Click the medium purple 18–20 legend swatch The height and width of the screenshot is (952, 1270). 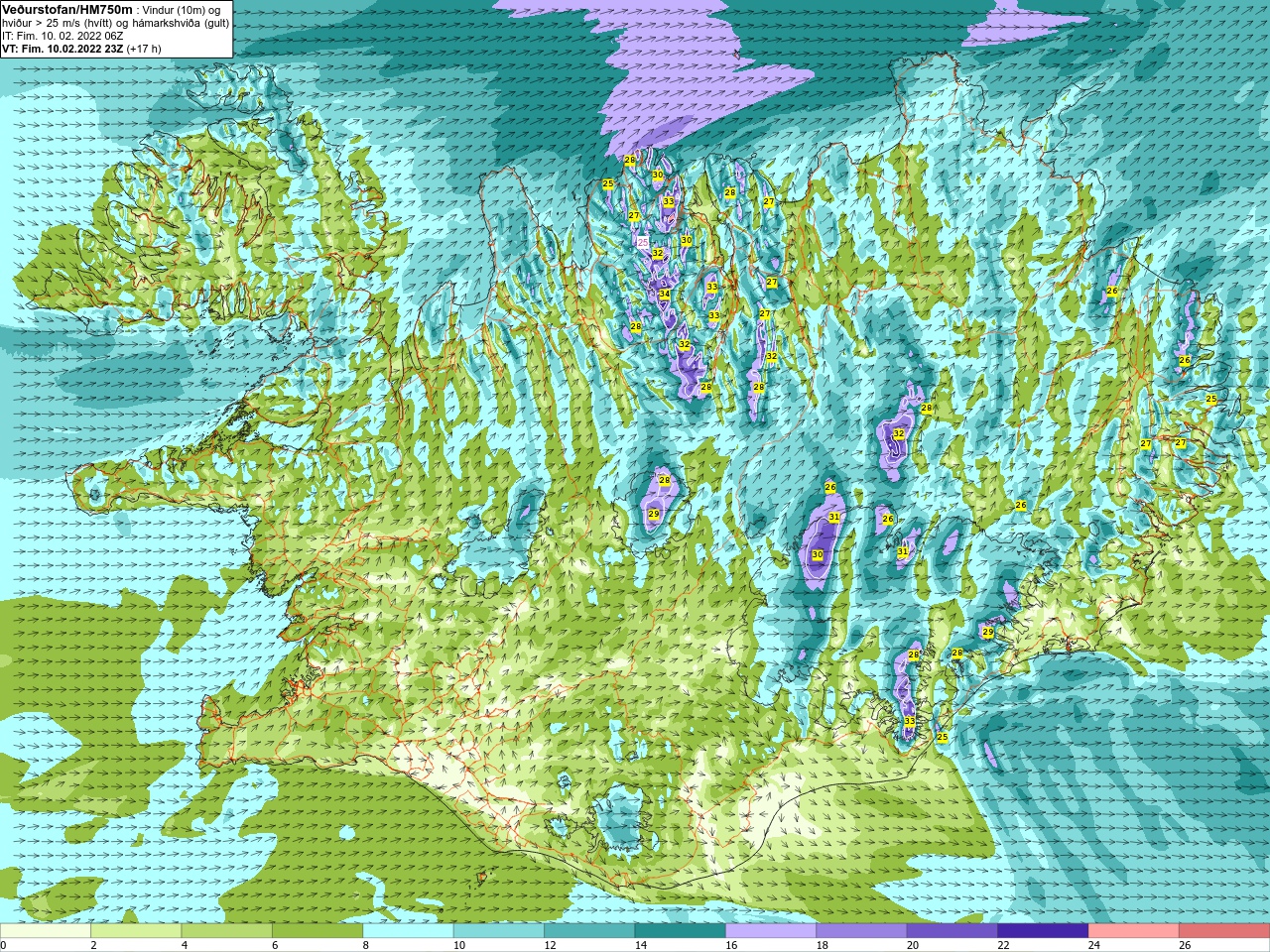pos(861,932)
